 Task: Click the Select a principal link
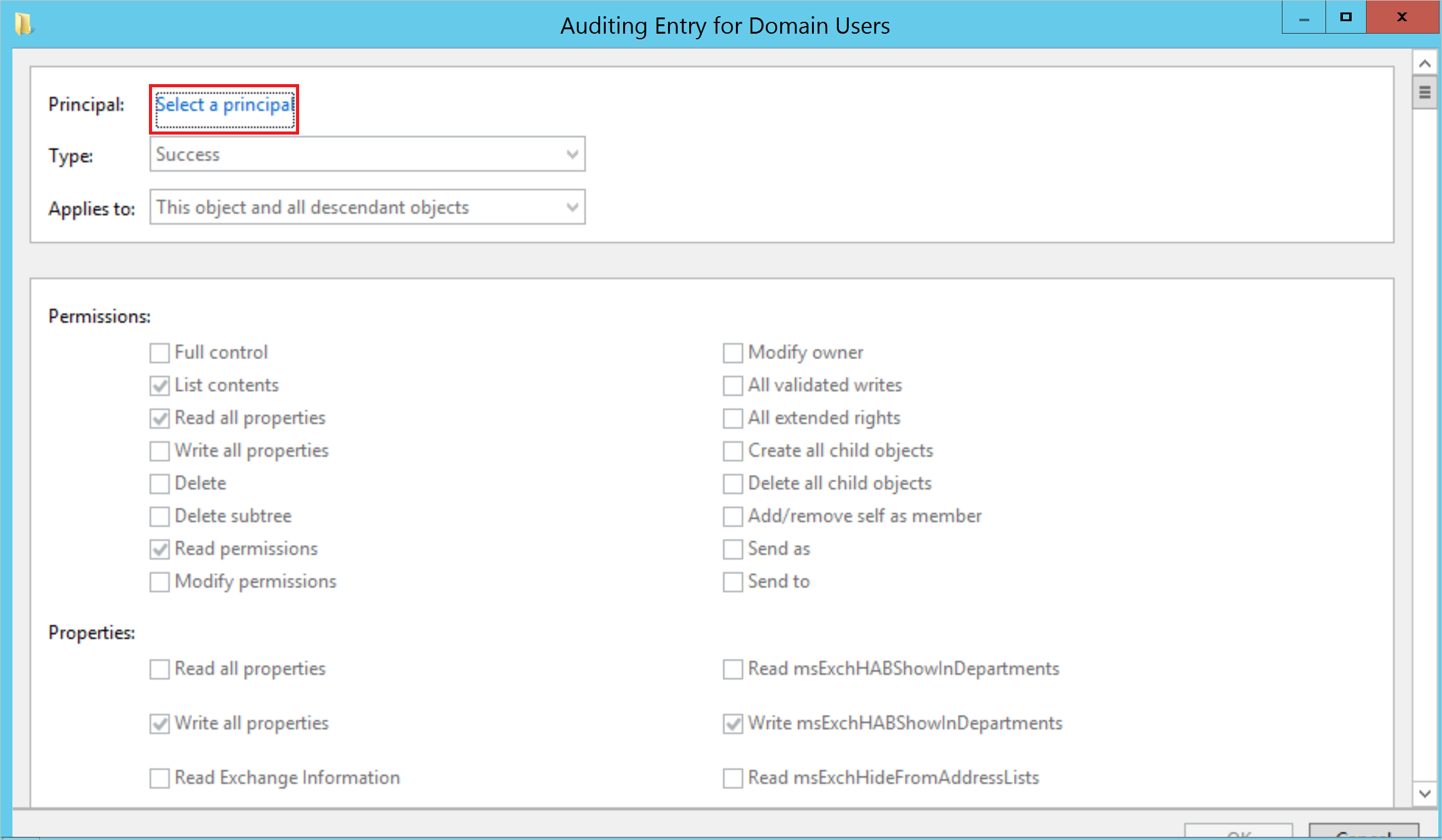(225, 103)
